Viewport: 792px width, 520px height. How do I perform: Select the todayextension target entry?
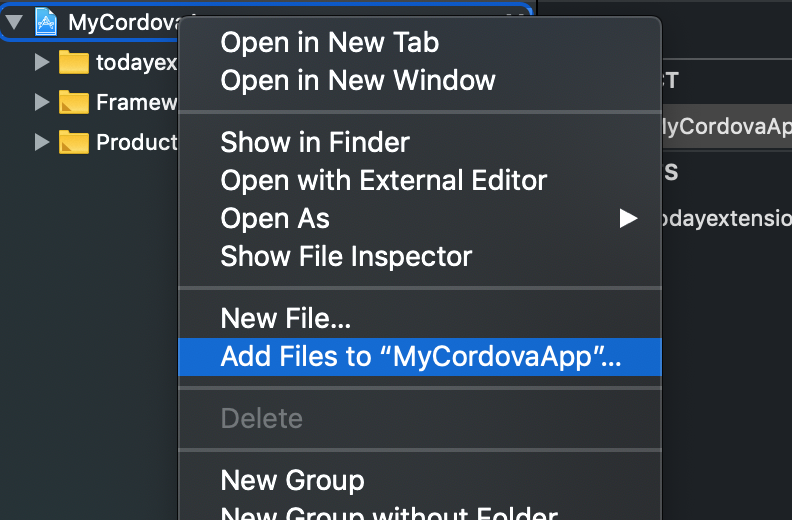coord(726,218)
